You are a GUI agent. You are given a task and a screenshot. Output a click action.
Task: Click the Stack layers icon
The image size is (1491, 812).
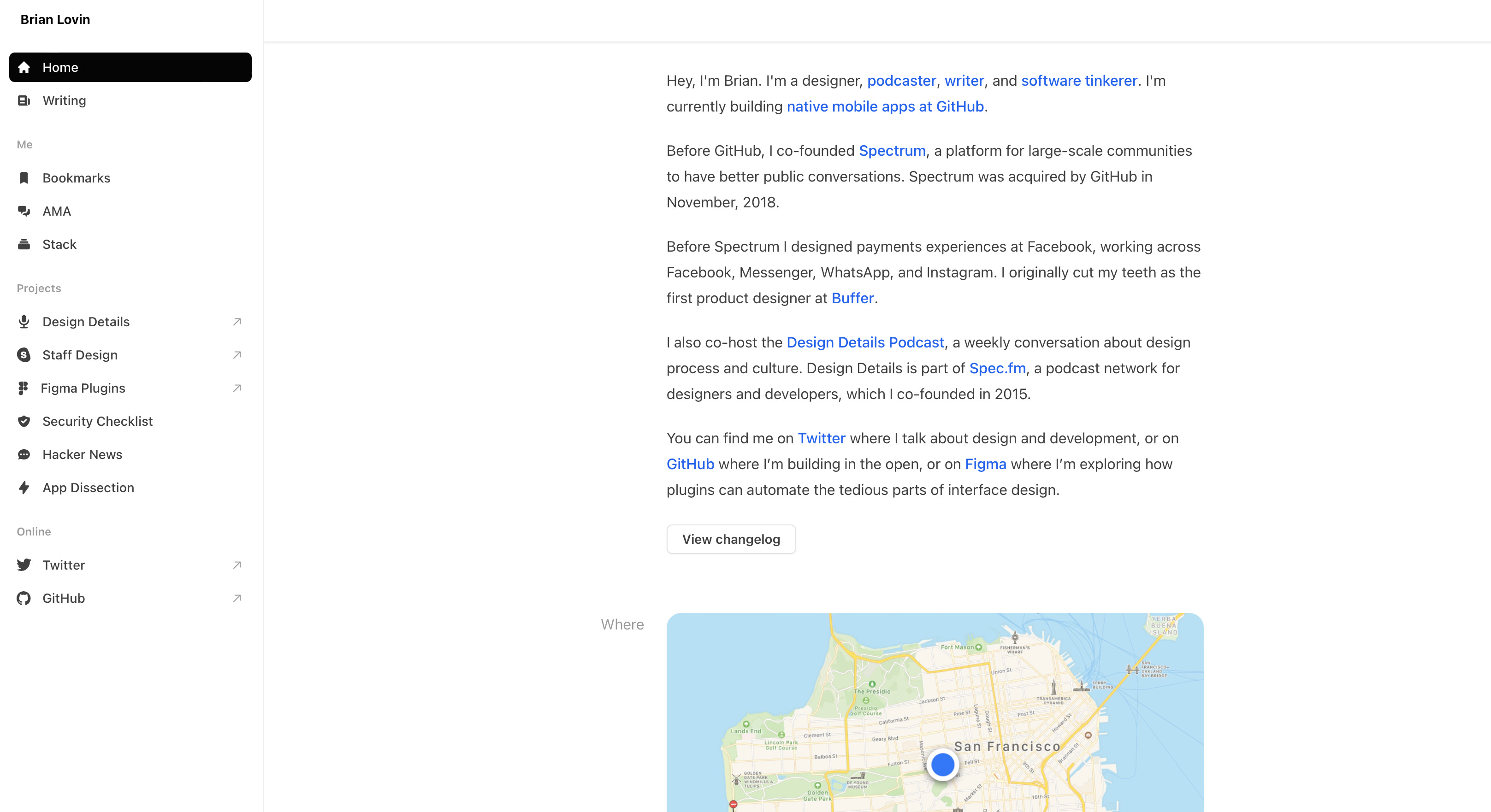[x=24, y=244]
